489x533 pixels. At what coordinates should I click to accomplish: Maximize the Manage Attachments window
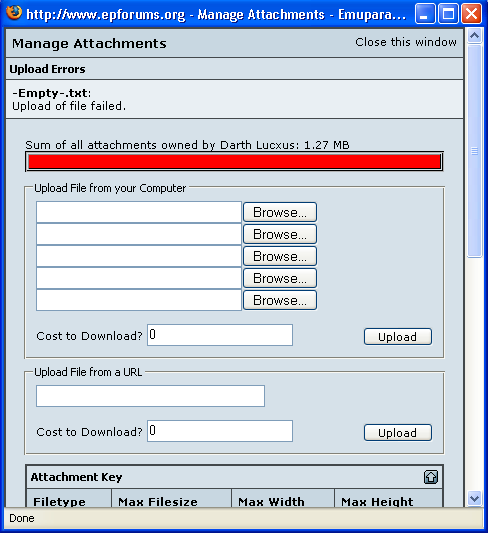[x=448, y=14]
